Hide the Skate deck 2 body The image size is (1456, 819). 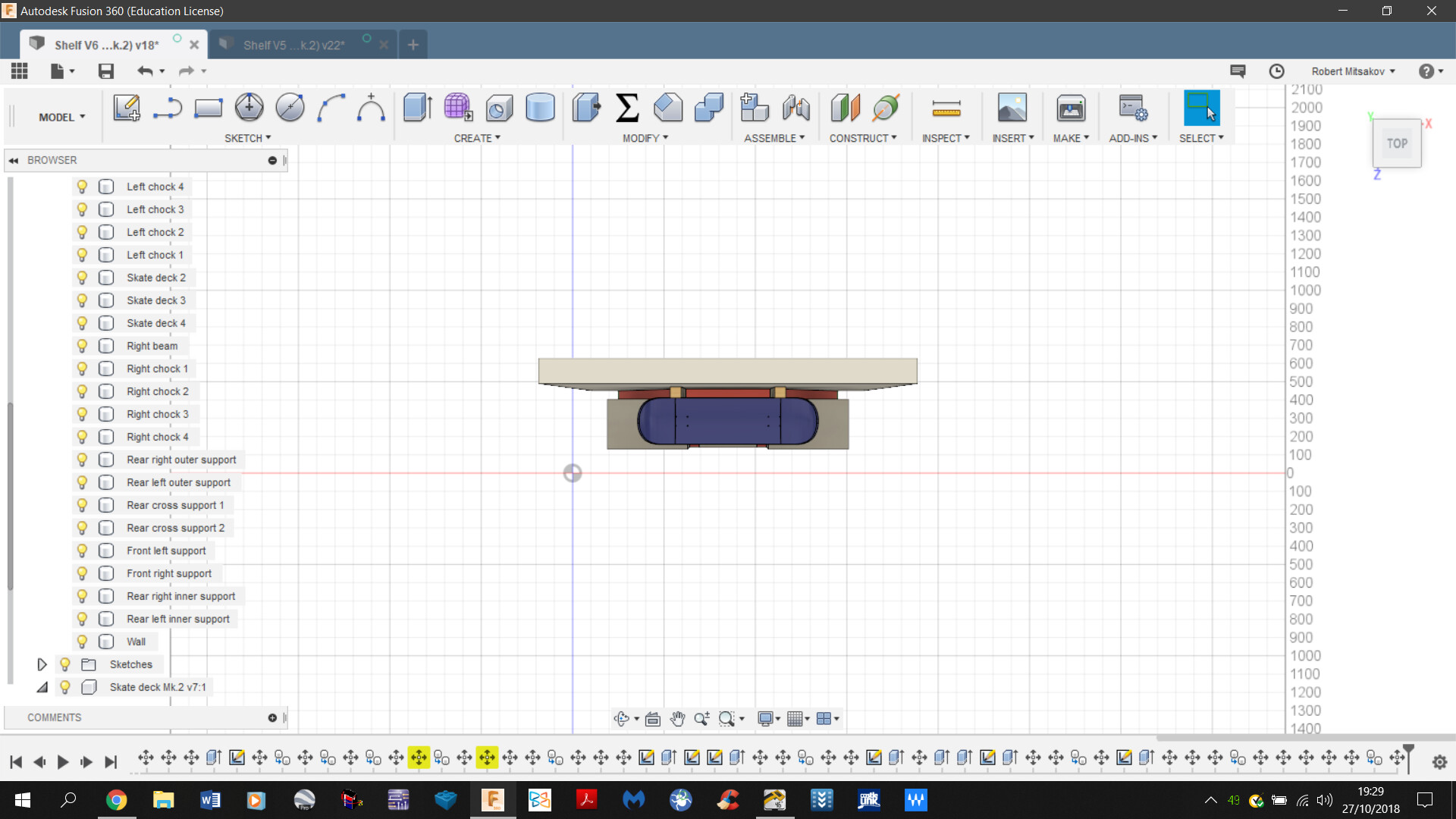click(x=82, y=278)
